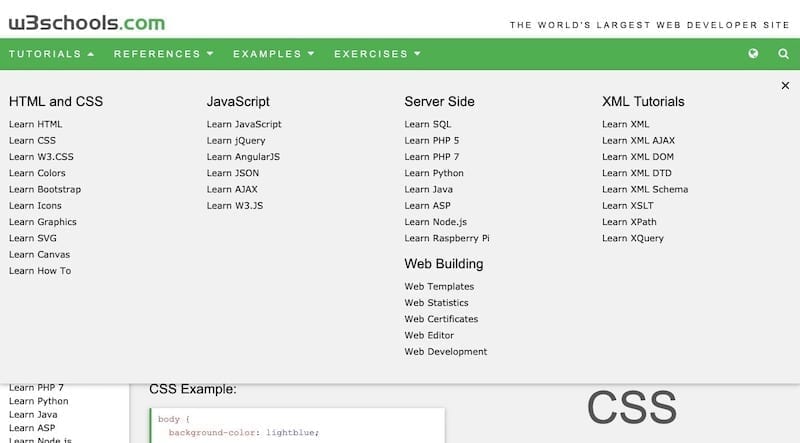Click the 'HTML and CSS' column heading
800x443 pixels.
tap(56, 102)
